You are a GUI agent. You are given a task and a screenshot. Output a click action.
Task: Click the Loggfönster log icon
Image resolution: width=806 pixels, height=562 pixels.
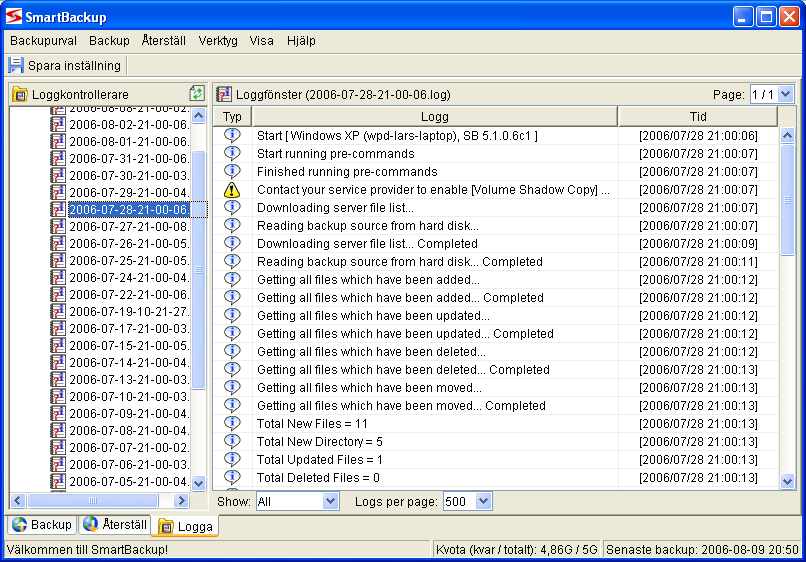point(224,94)
